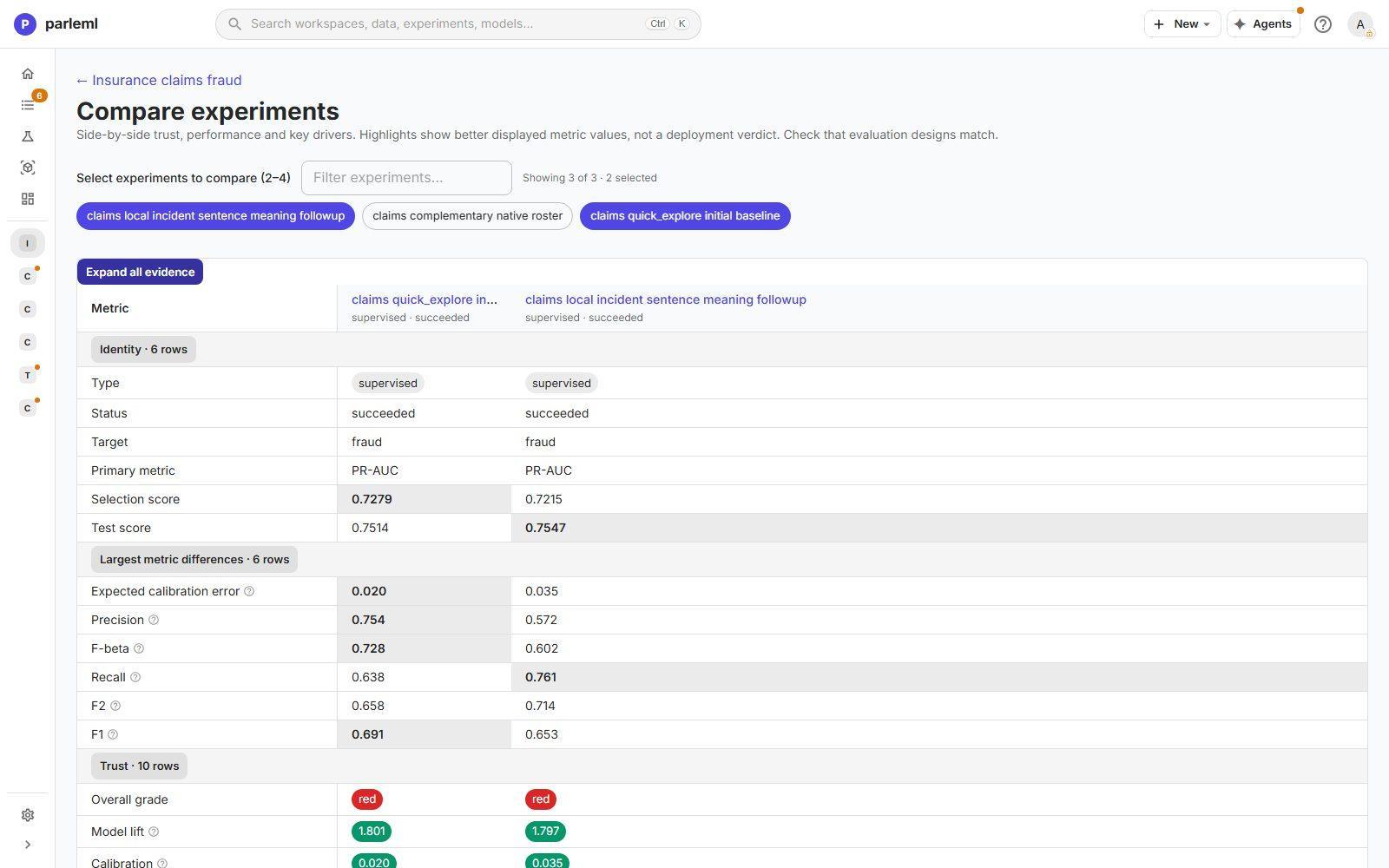Select workspace avatar labeled T
Screen dimensions: 1389x868
28,375
